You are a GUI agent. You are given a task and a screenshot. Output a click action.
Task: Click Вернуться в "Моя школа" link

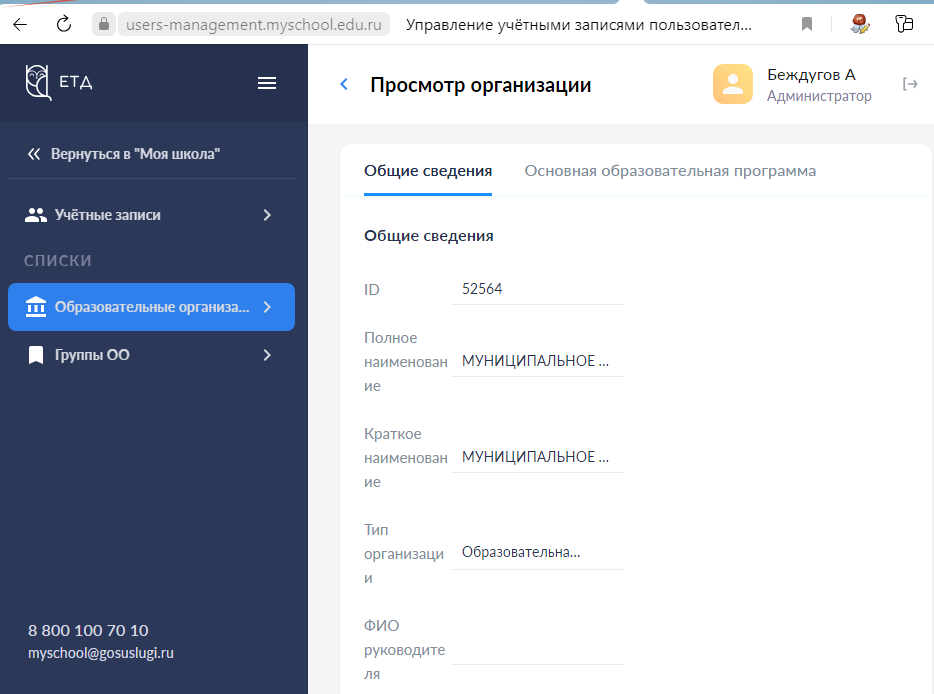(x=124, y=154)
